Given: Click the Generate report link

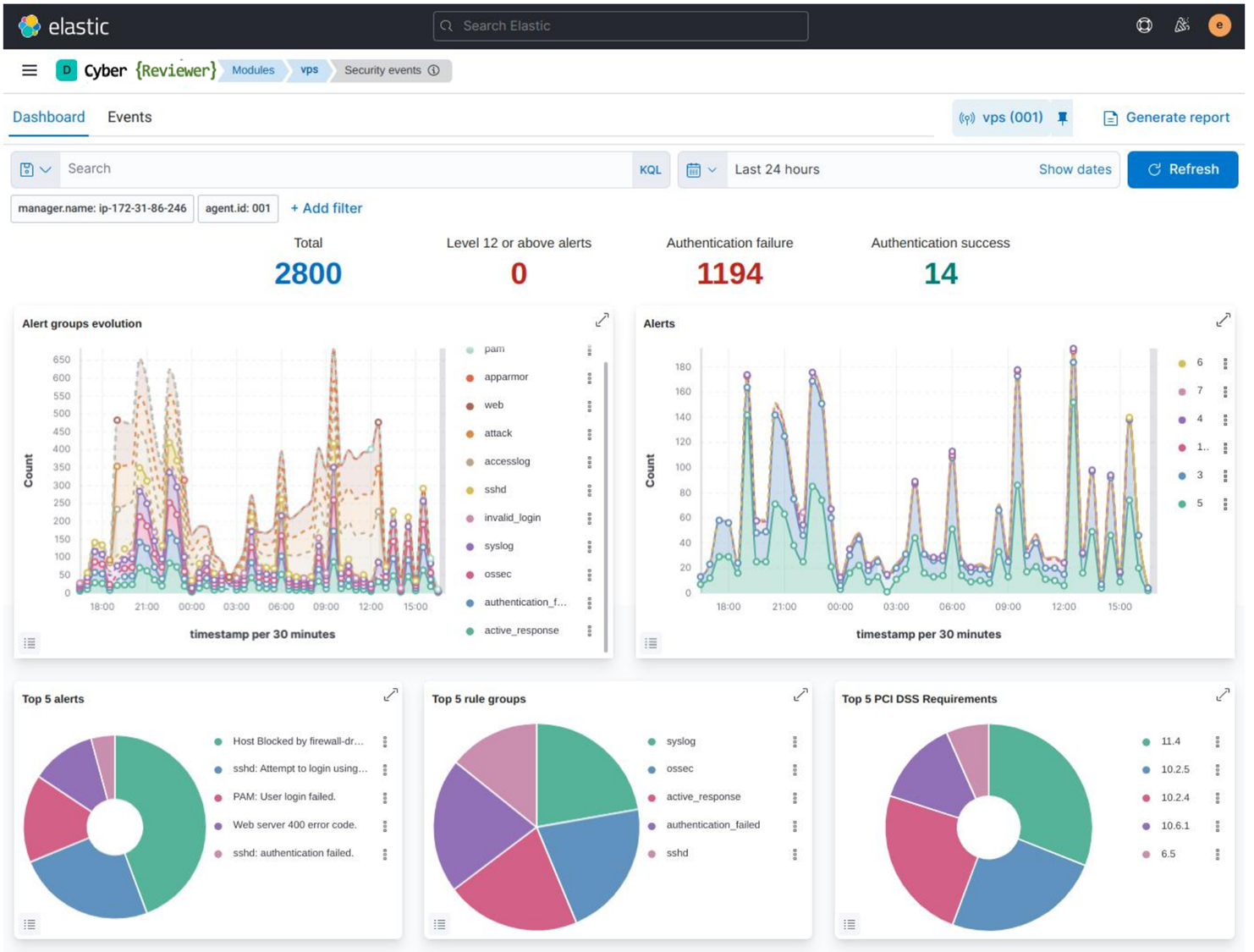Looking at the screenshot, I should 1167,118.
